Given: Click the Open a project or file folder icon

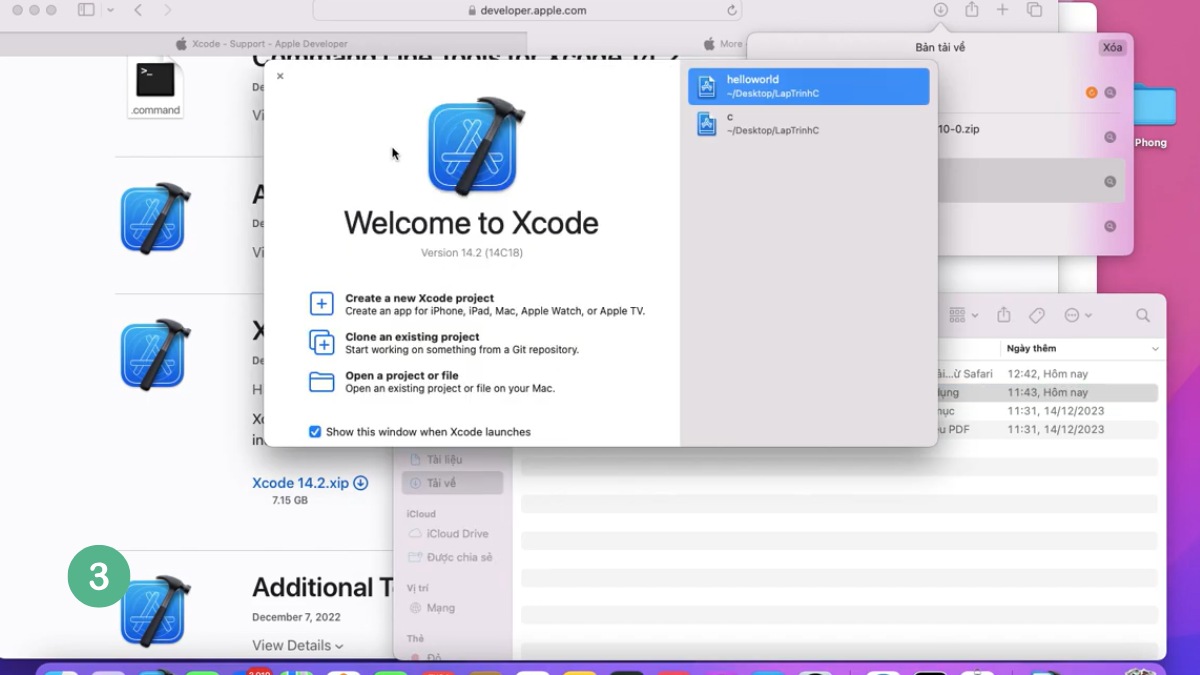Looking at the screenshot, I should pos(321,382).
